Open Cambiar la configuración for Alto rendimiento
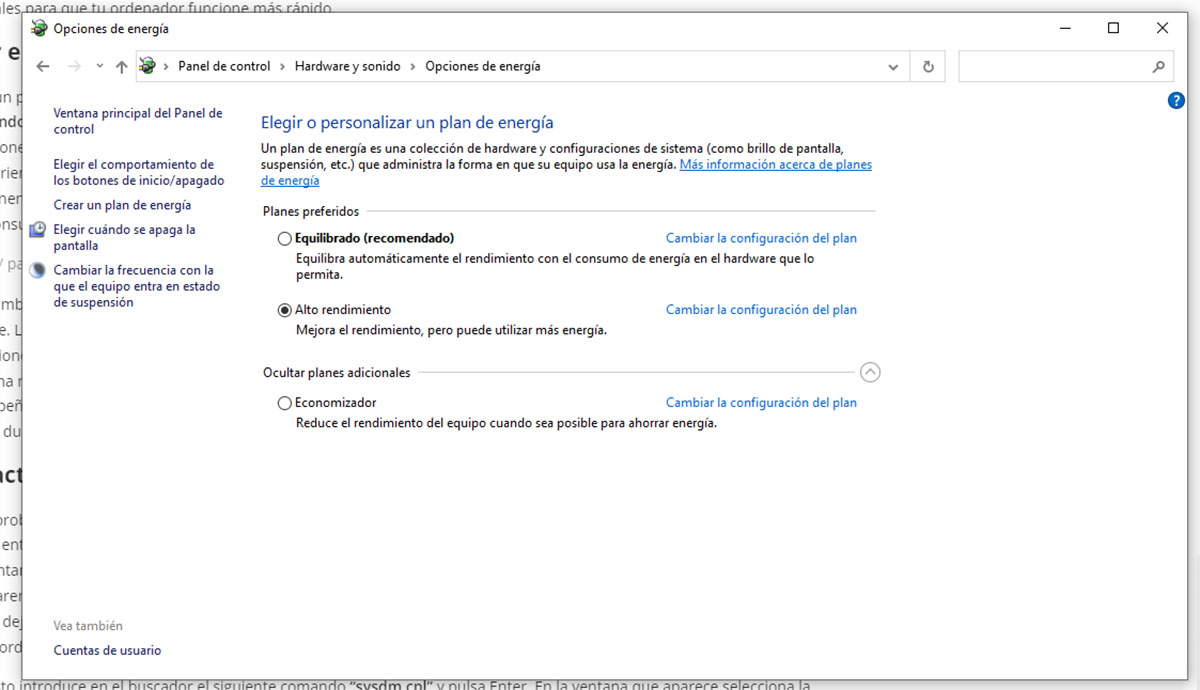The width and height of the screenshot is (1200, 690). click(x=761, y=310)
